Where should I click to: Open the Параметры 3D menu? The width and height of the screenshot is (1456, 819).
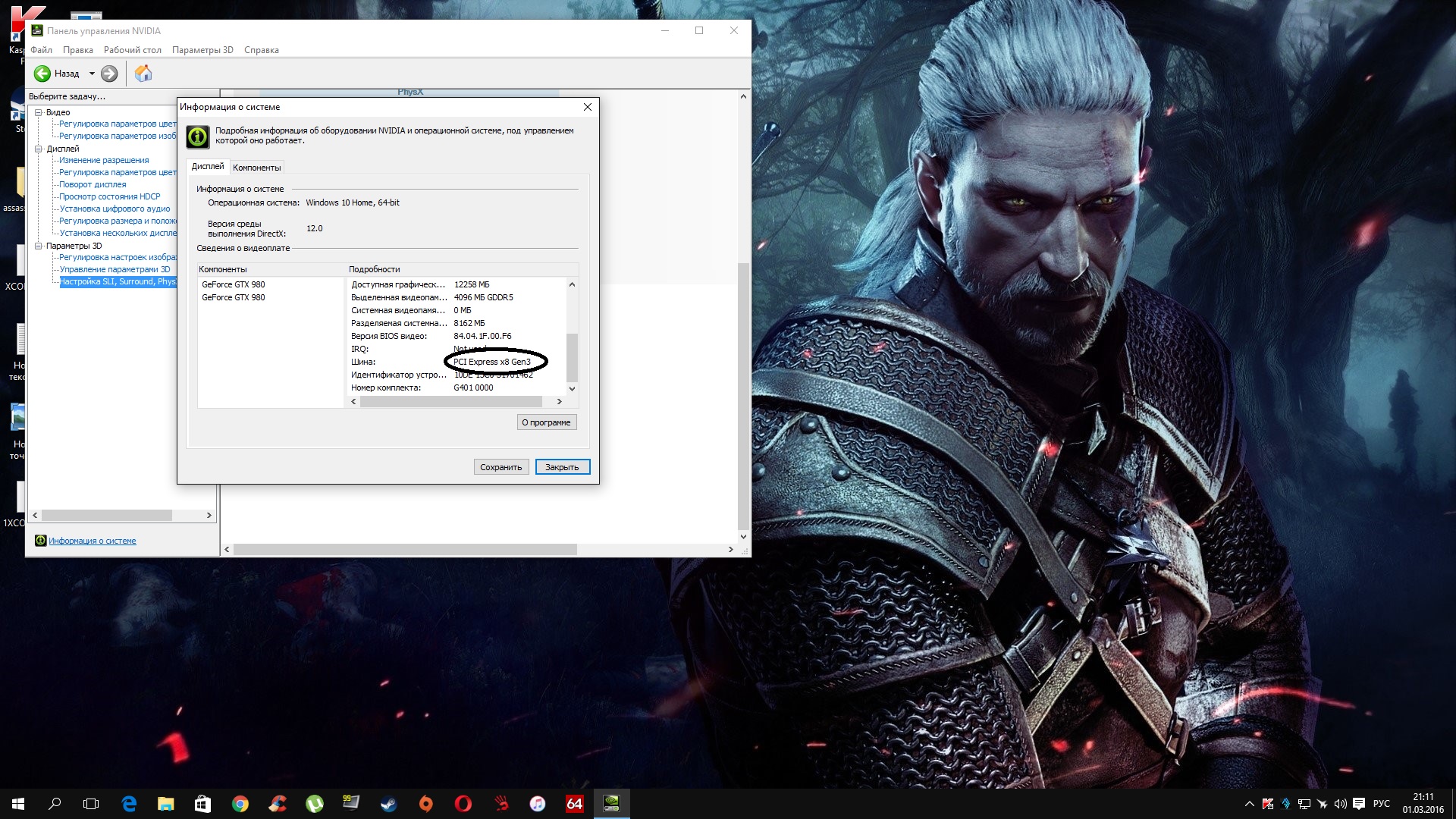coord(202,50)
